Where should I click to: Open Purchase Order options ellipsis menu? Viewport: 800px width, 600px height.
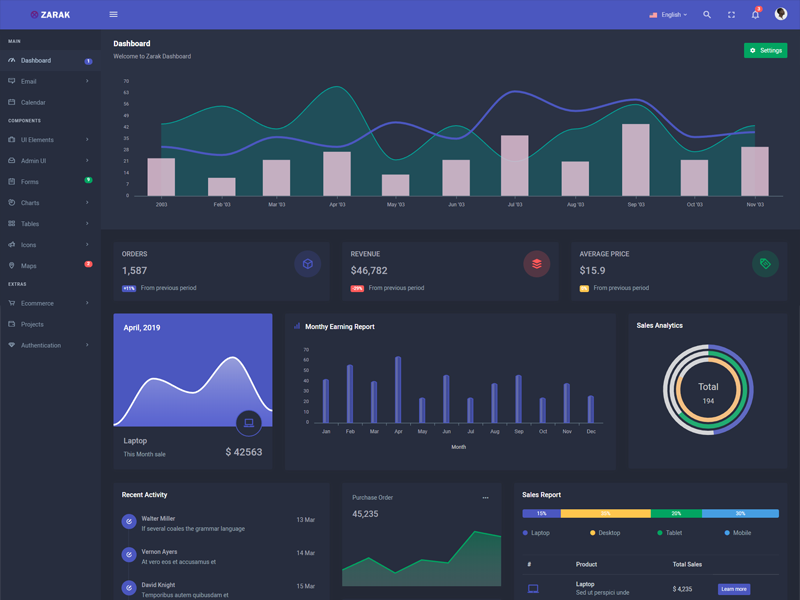tap(486, 497)
